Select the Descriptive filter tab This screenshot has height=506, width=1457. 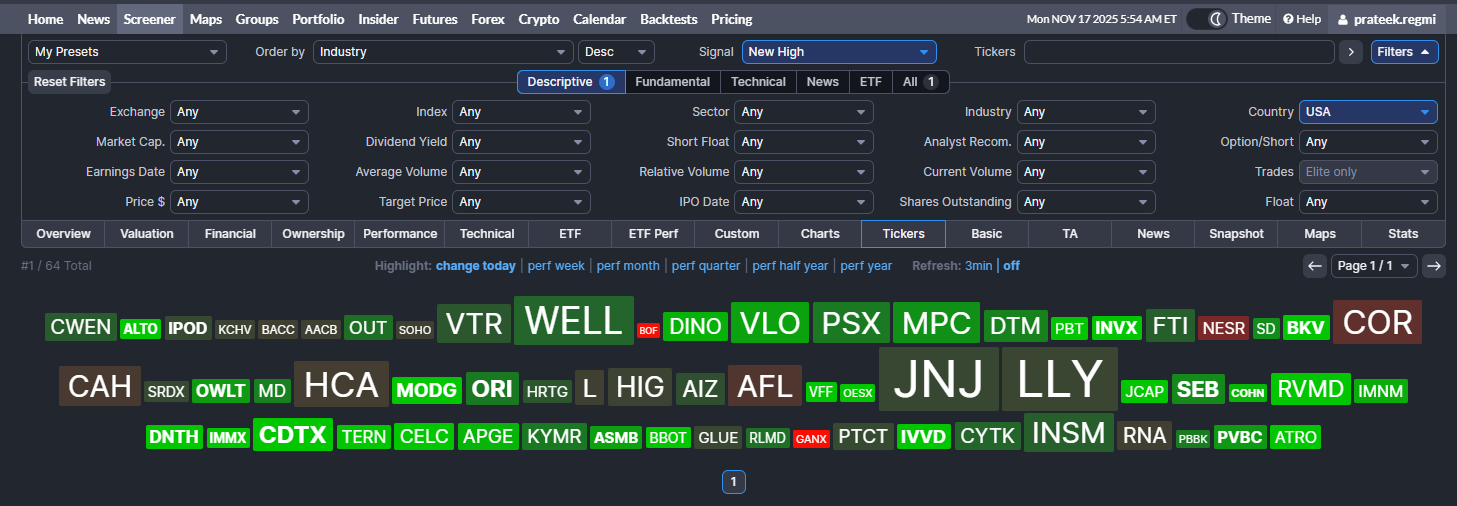pyautogui.click(x=571, y=82)
